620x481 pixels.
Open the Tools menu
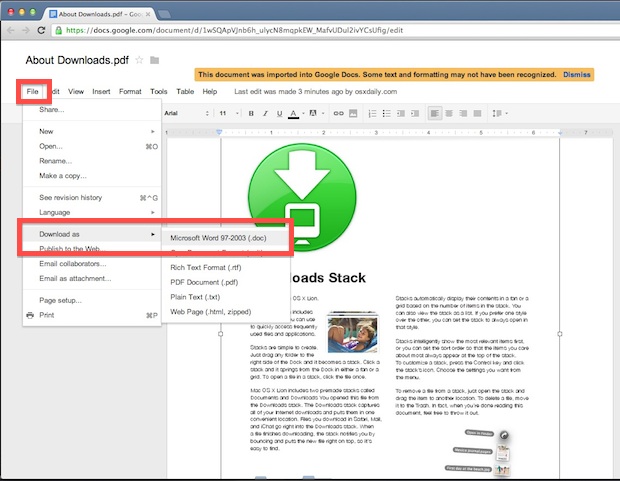159,91
